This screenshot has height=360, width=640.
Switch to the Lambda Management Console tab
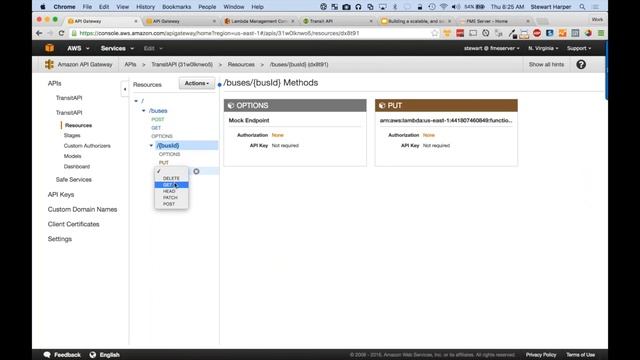coord(259,21)
